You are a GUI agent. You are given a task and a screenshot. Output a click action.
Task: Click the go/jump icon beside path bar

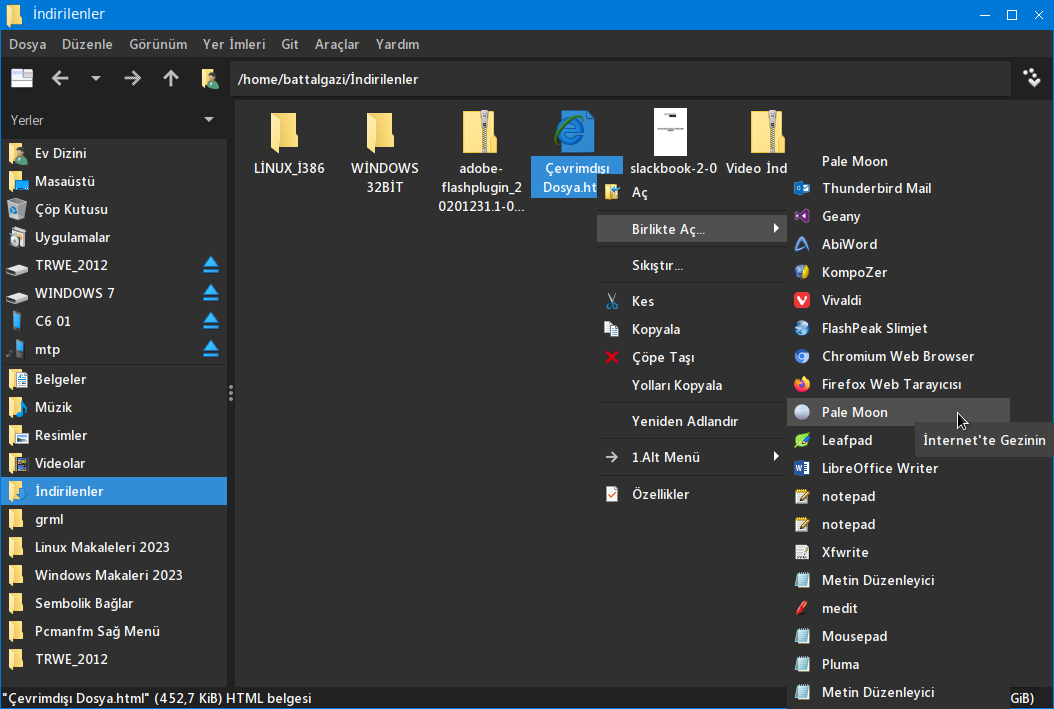click(1032, 79)
